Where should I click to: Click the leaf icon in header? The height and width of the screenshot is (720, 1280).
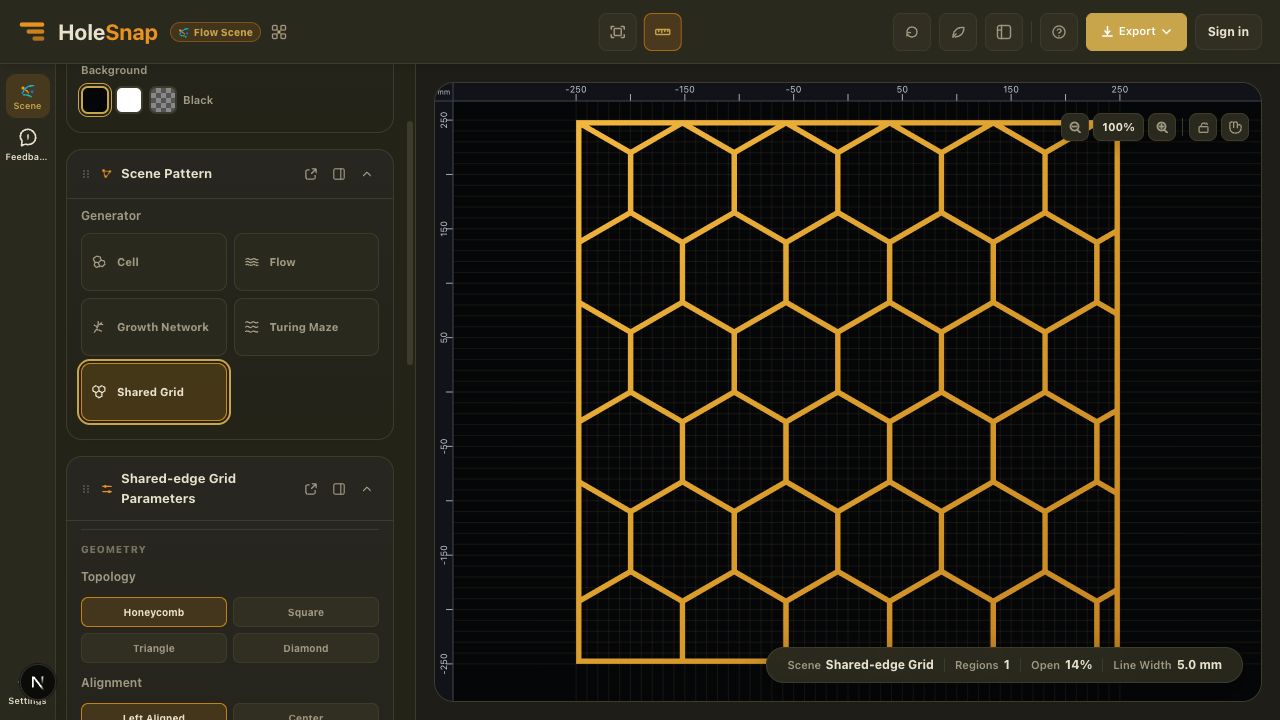[958, 32]
